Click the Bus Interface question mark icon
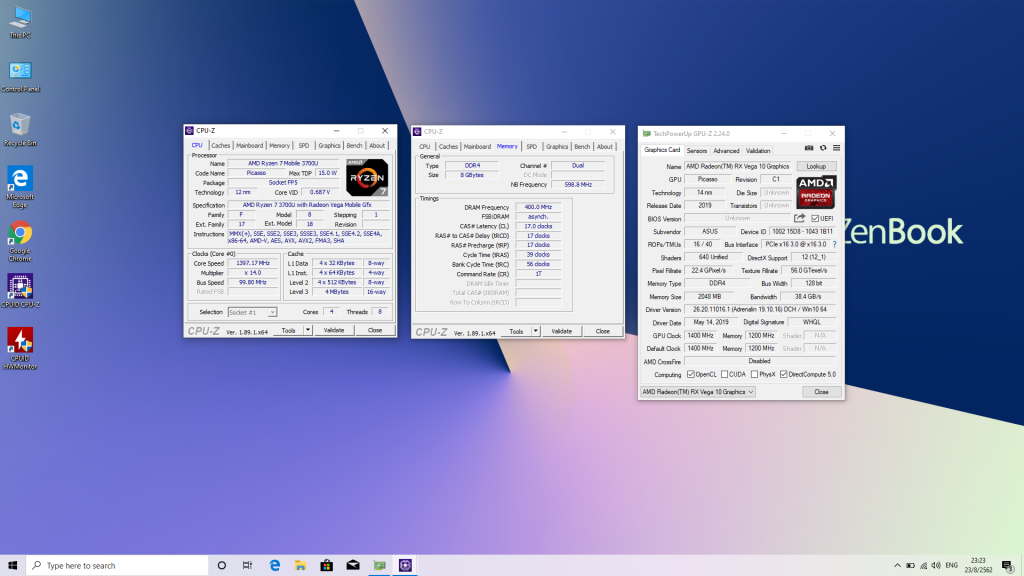Image resolution: width=1024 pixels, height=576 pixels. 835,244
